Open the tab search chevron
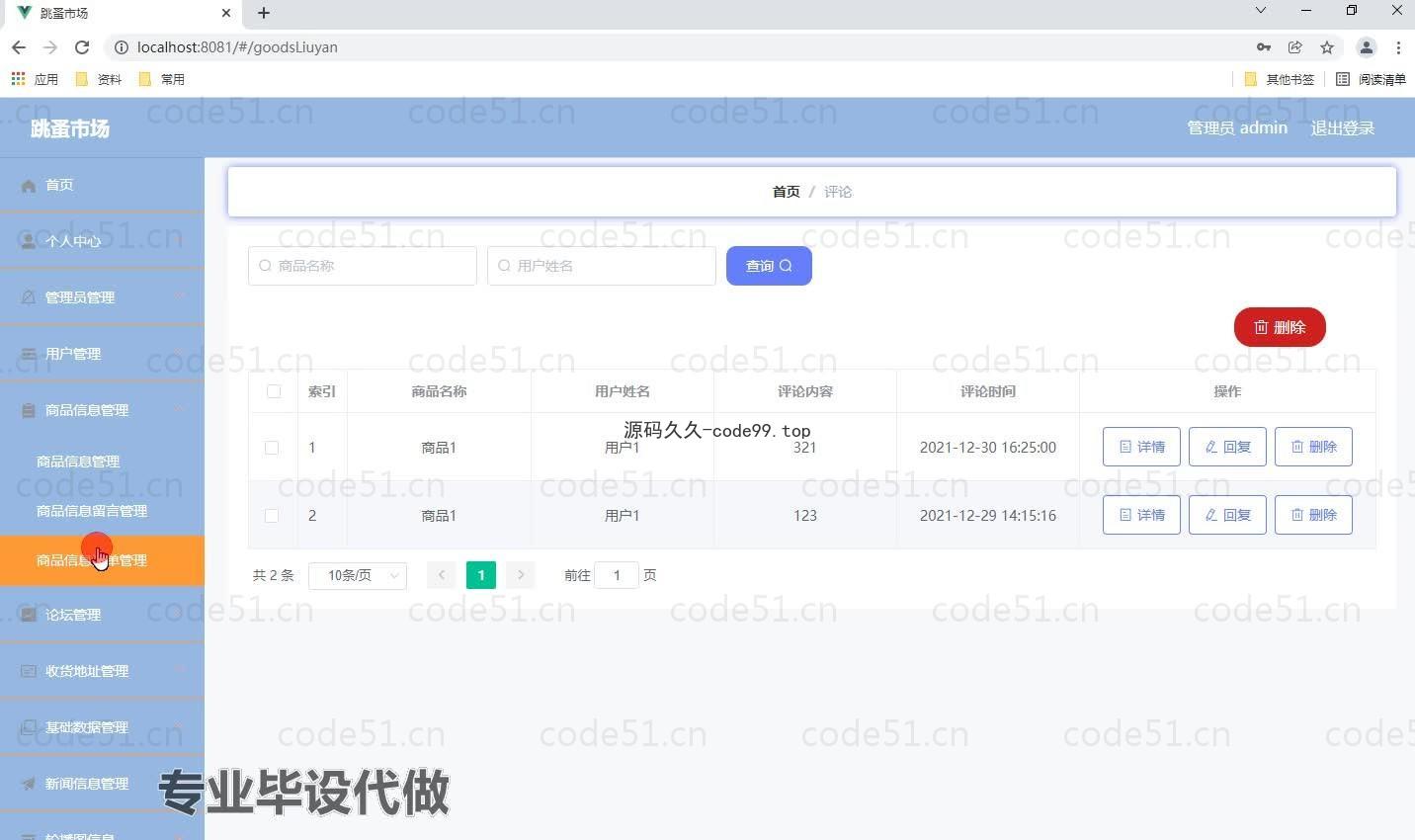This screenshot has width=1415, height=840. [1261, 11]
